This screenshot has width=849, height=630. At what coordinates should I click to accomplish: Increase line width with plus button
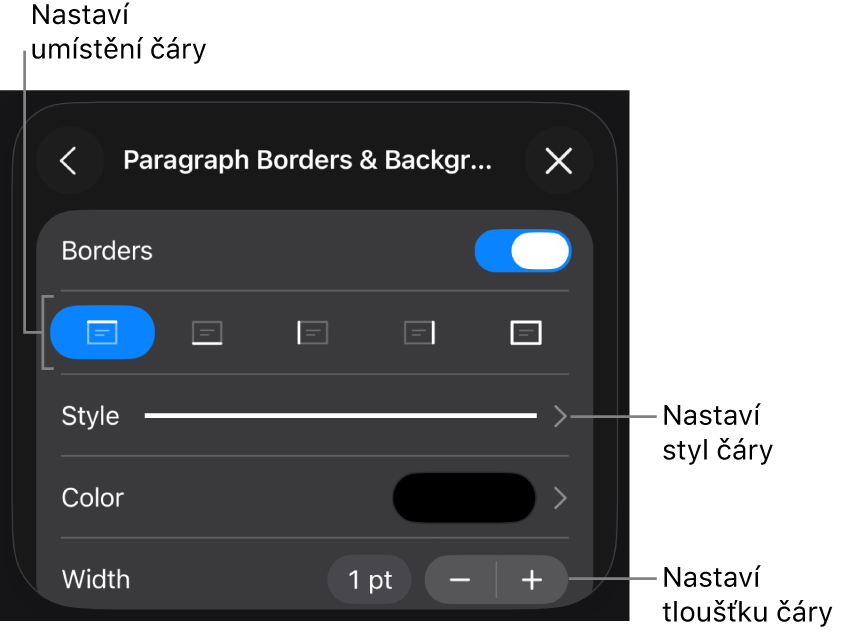532,580
